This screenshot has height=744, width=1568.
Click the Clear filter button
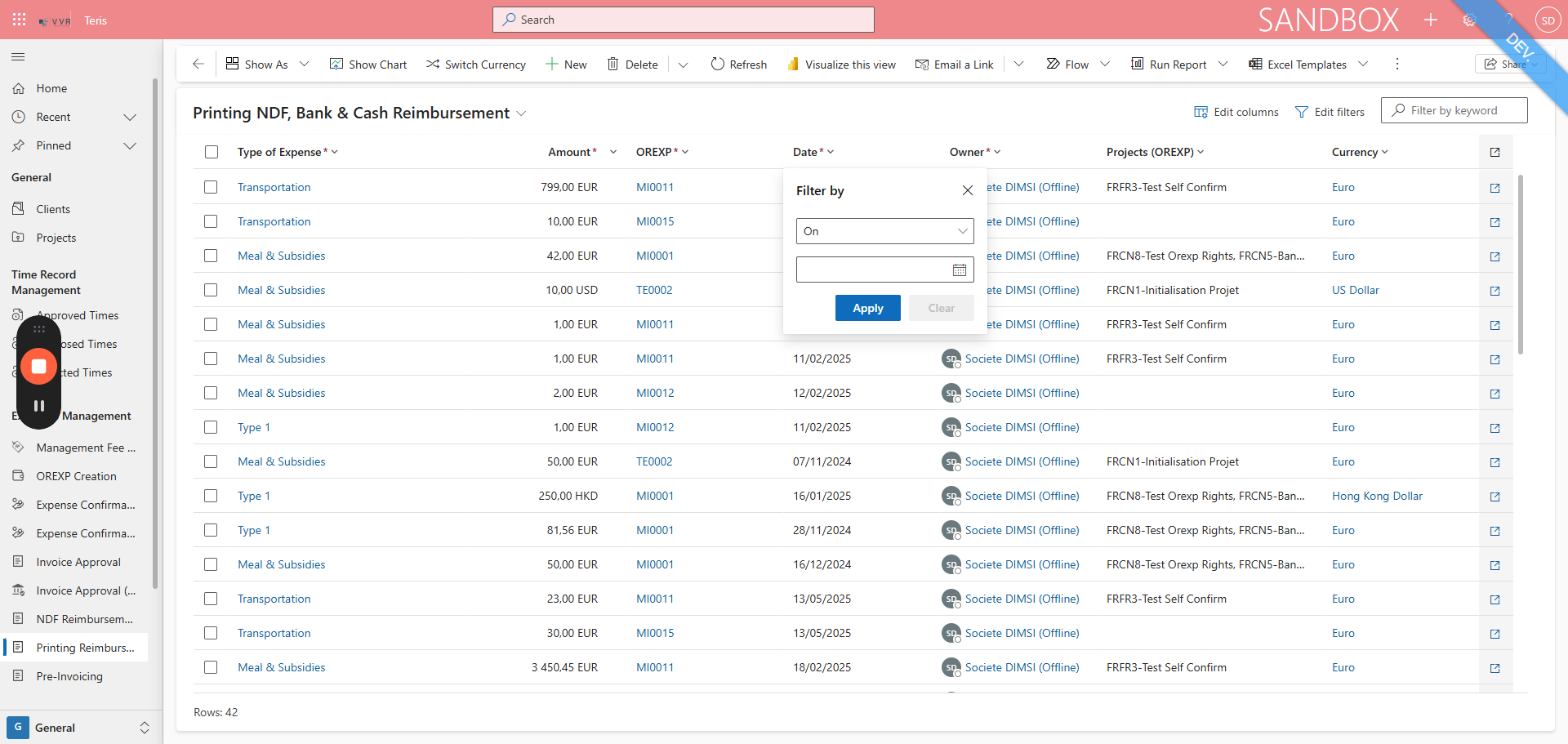pyautogui.click(x=942, y=308)
